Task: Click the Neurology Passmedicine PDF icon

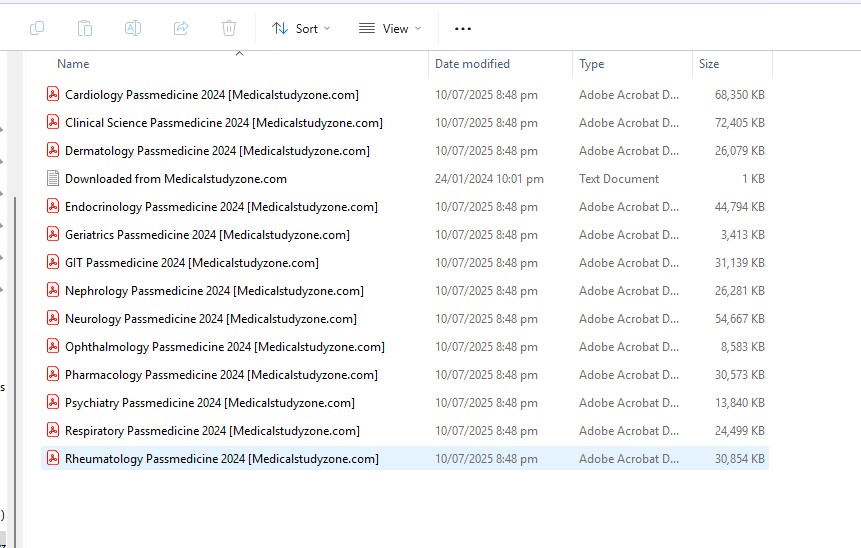Action: (53, 318)
